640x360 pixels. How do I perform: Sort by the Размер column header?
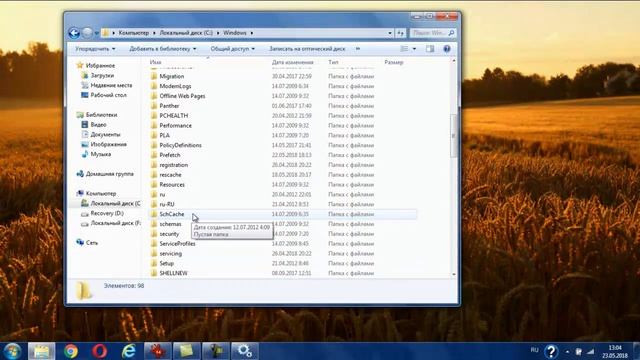(x=394, y=62)
